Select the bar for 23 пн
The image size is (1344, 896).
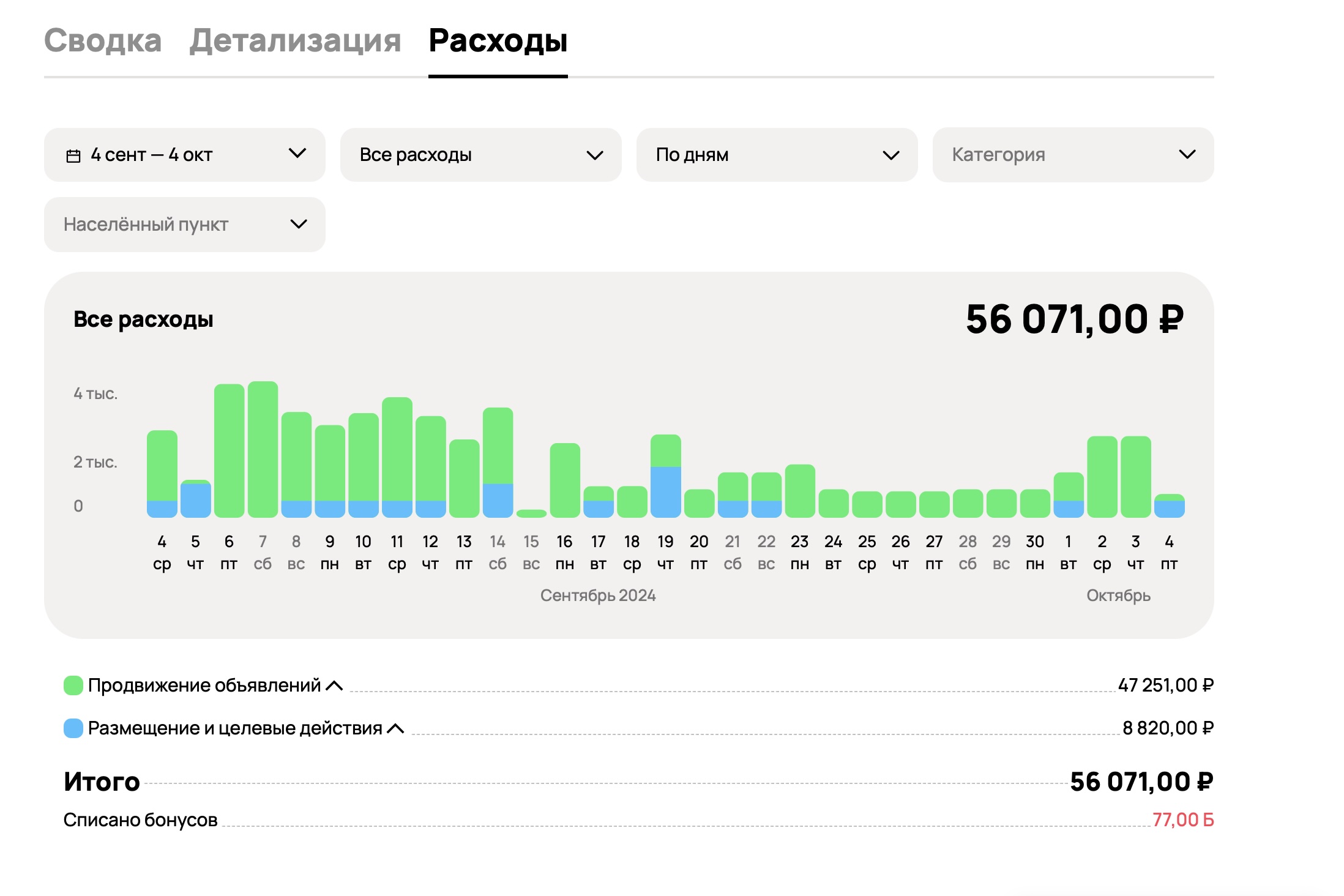pos(800,491)
